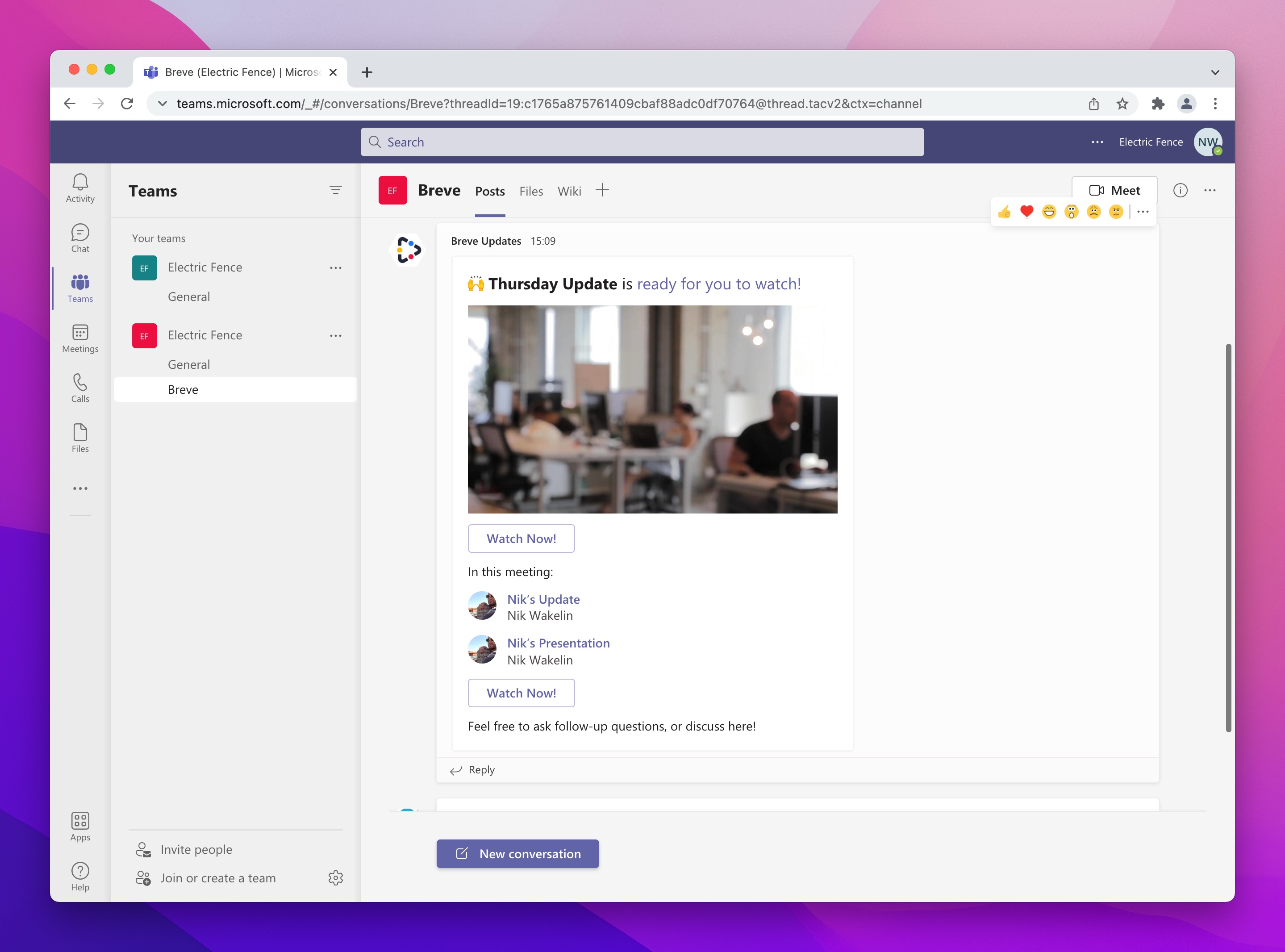Open General channel under the red Electric Fence
The width and height of the screenshot is (1285, 952).
189,365
